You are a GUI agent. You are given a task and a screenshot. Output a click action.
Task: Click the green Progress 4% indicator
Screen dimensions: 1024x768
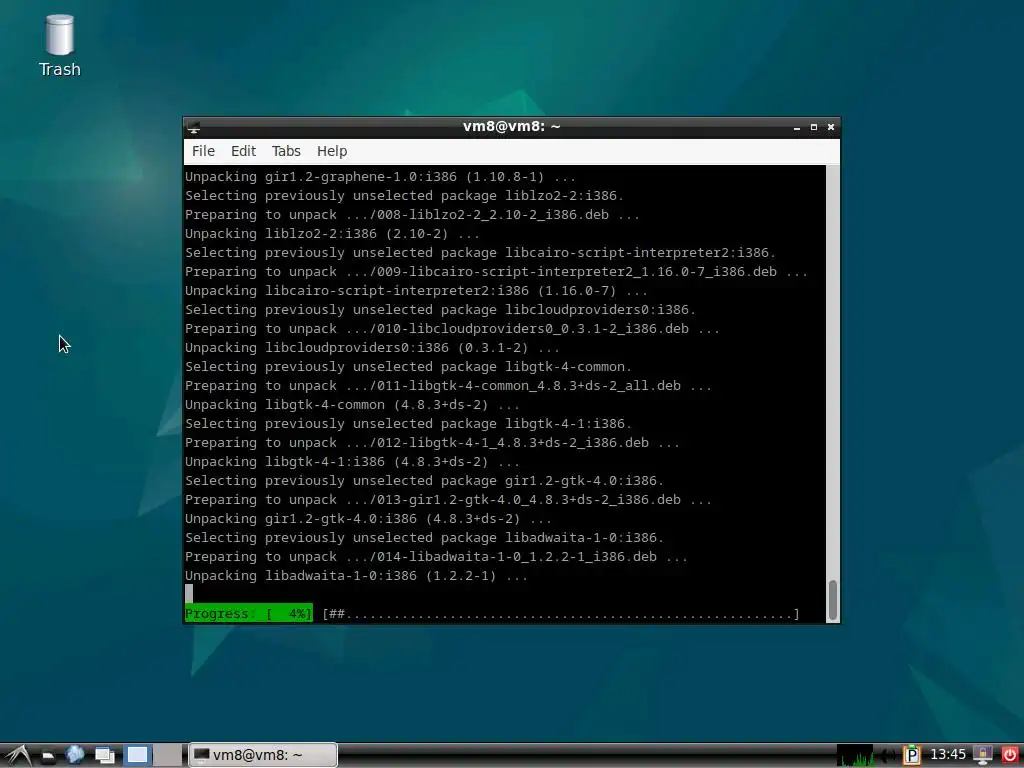click(248, 613)
